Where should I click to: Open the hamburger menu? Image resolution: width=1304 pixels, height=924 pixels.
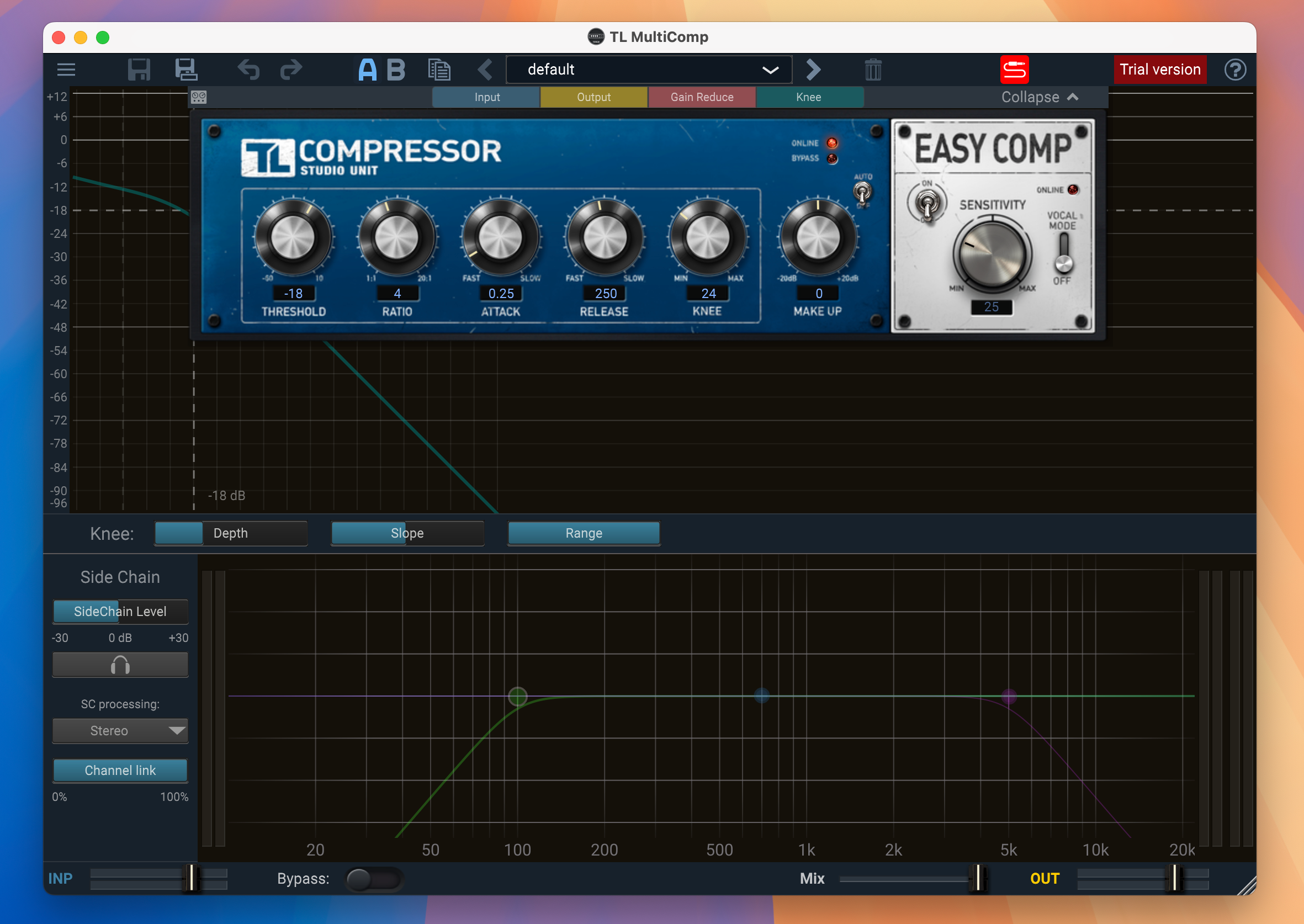[x=66, y=70]
